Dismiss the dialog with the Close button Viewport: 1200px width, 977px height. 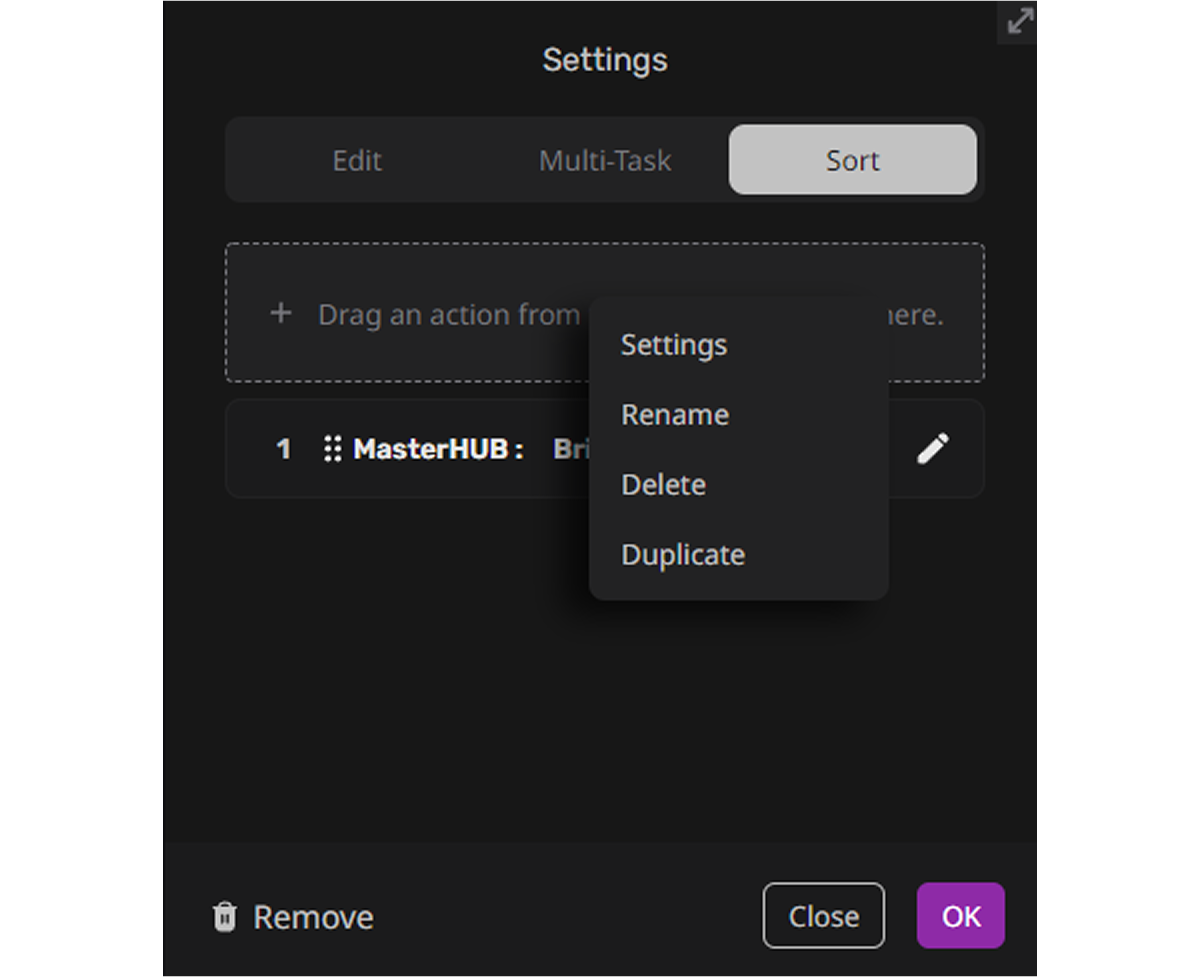pos(823,915)
